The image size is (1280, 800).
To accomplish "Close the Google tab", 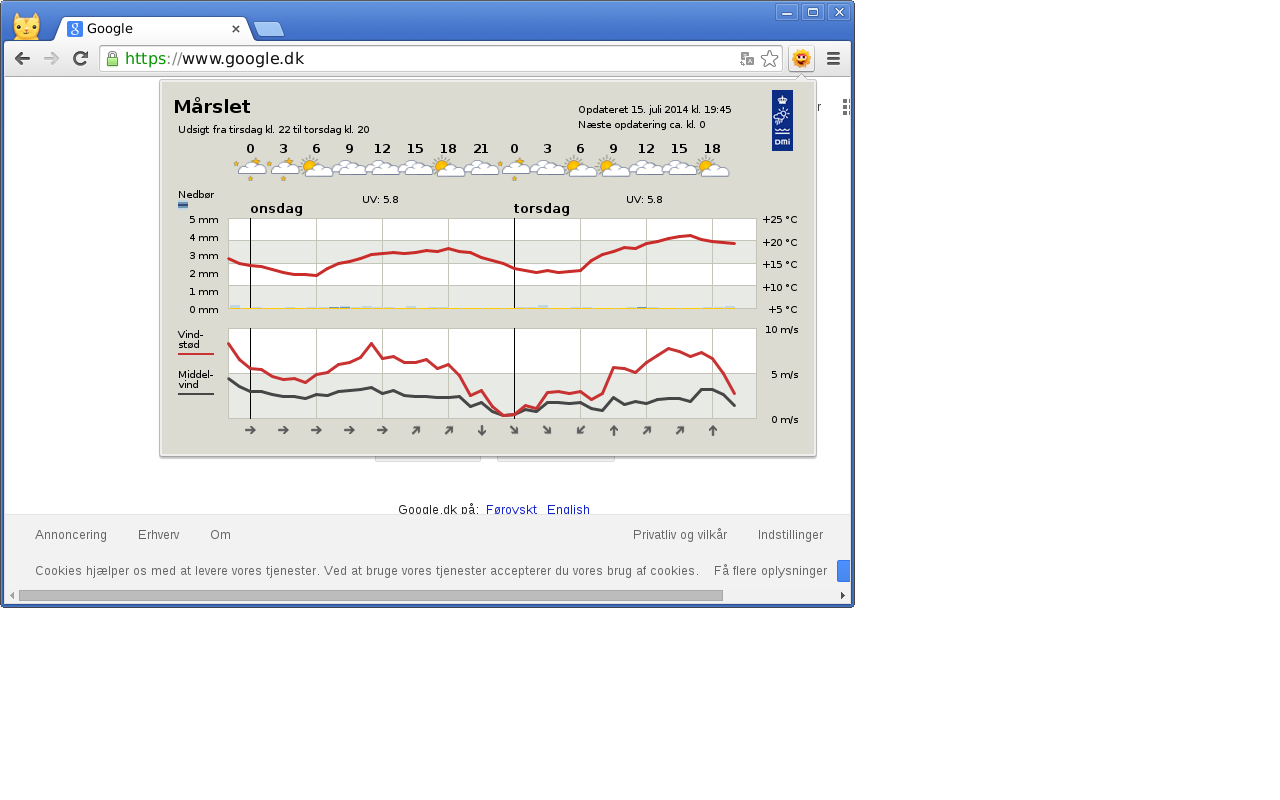I will pos(236,29).
